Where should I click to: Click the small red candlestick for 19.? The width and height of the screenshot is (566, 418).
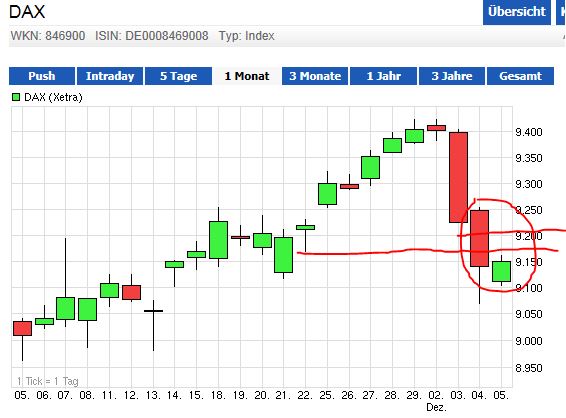coord(240,237)
